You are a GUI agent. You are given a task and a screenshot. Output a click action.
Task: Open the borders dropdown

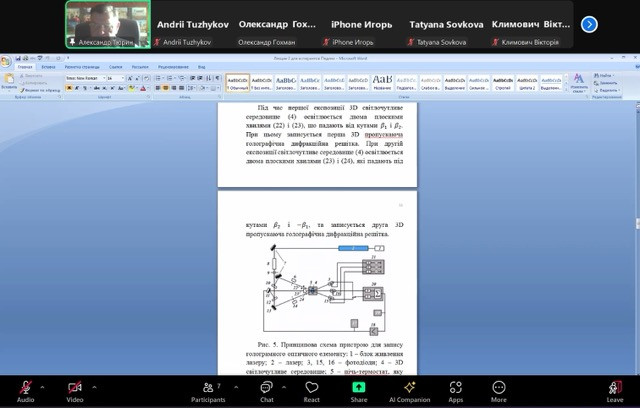218,88
